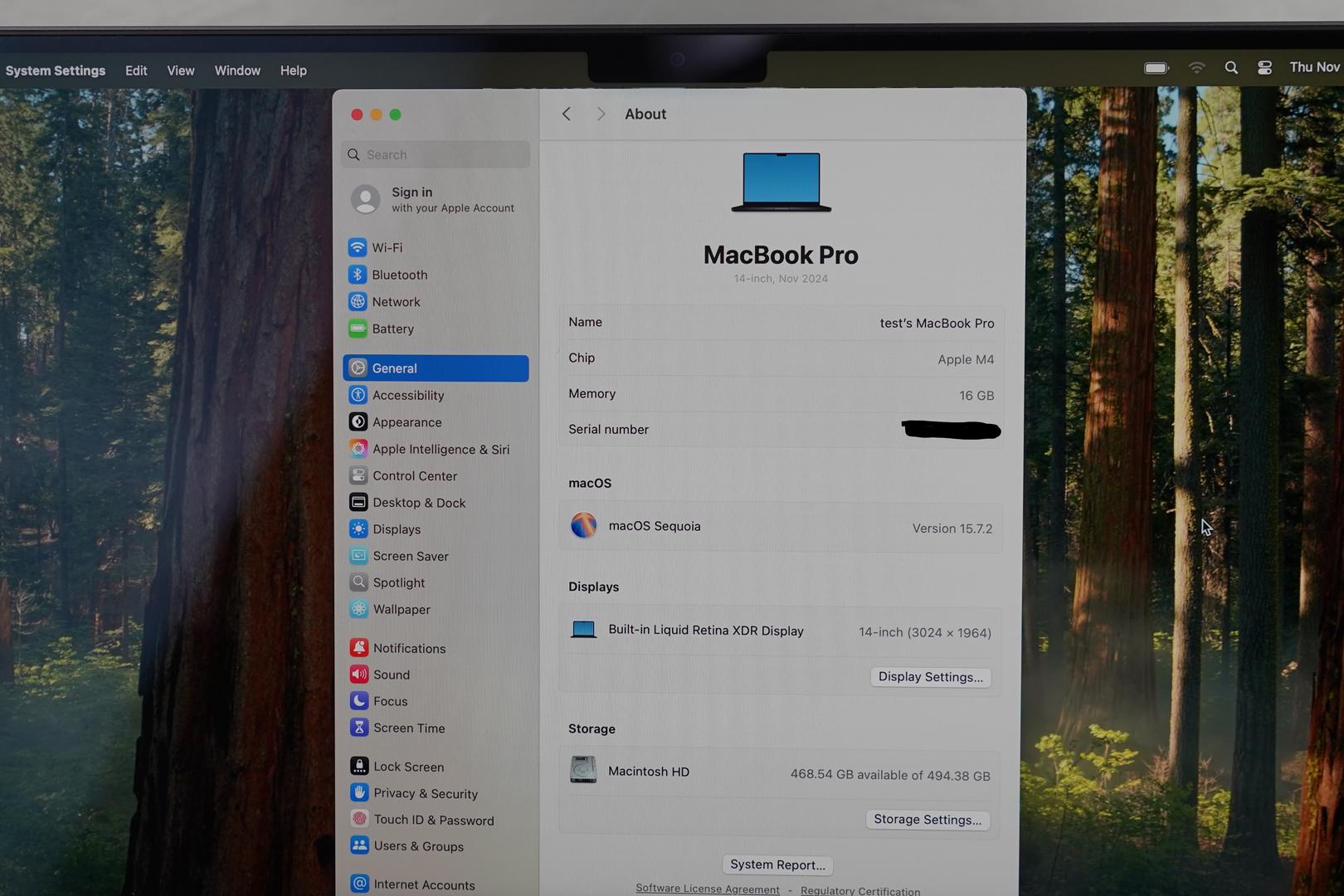Image resolution: width=1344 pixels, height=896 pixels.
Task: Click the Wi-Fi status icon in menu bar
Action: (x=1196, y=68)
